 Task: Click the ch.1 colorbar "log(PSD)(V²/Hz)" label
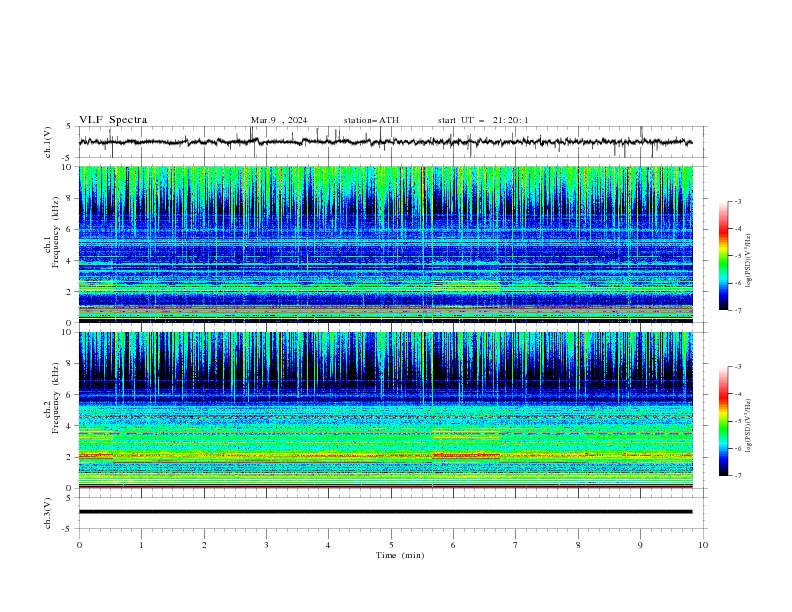[x=748, y=261]
